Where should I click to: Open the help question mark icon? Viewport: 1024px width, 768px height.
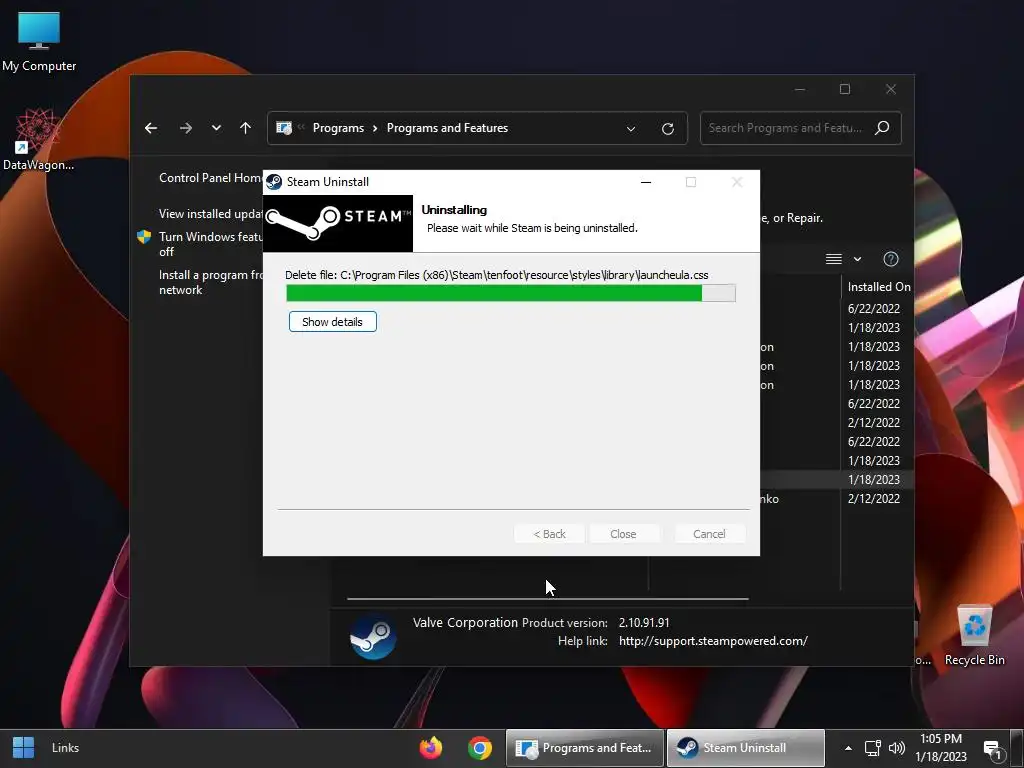coord(891,259)
